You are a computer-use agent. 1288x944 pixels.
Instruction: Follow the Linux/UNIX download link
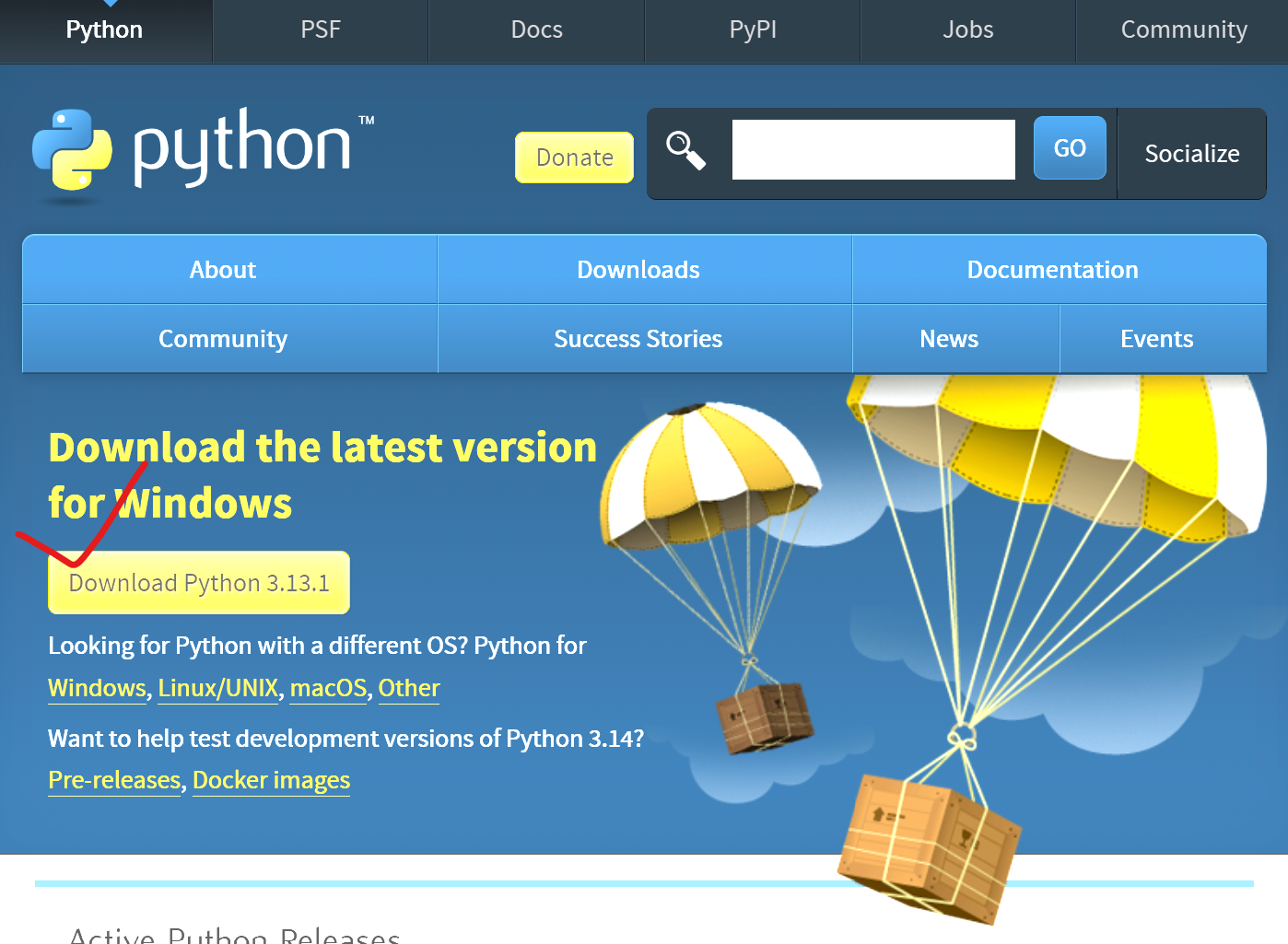click(x=218, y=688)
